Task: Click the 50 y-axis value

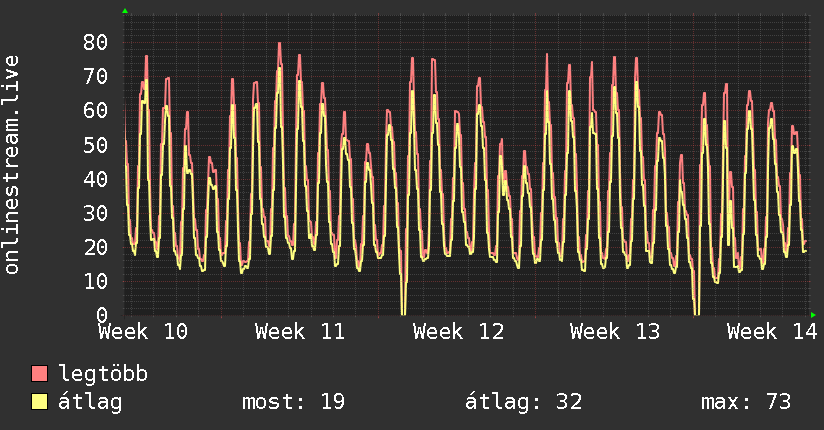Action: coord(95,145)
